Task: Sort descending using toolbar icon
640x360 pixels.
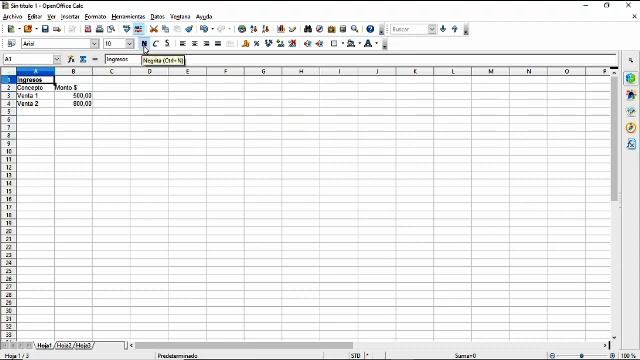Action: [x=266, y=29]
